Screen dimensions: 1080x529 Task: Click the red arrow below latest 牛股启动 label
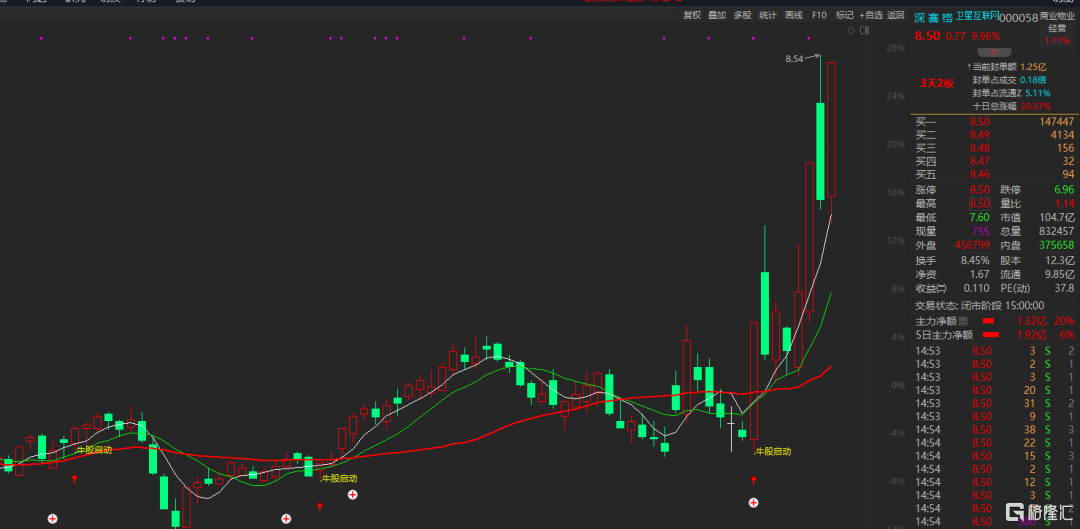(x=754, y=479)
